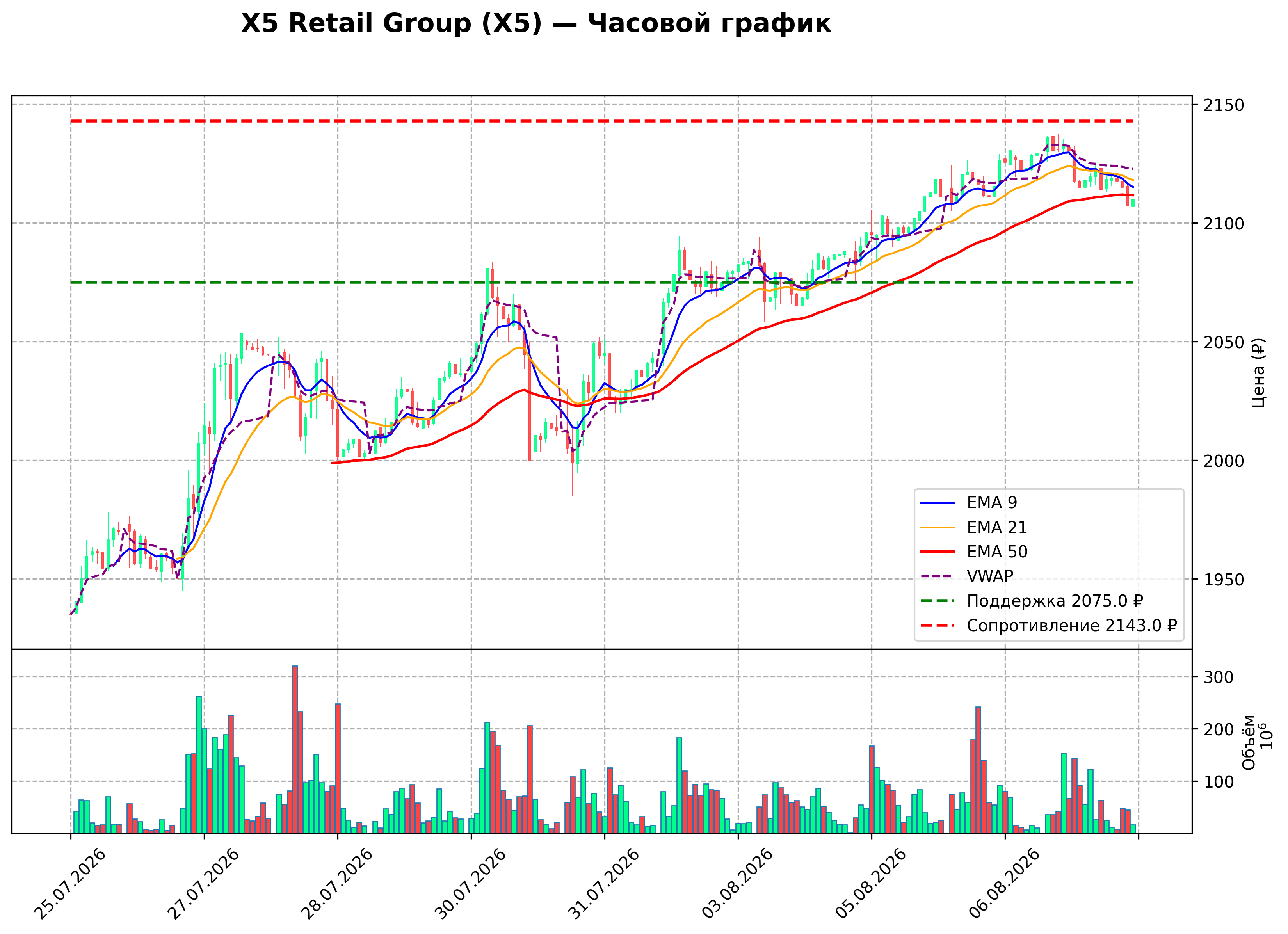This screenshot has width=1288, height=934.
Task: Click the "2050" price axis tick label
Action: pos(1224,342)
